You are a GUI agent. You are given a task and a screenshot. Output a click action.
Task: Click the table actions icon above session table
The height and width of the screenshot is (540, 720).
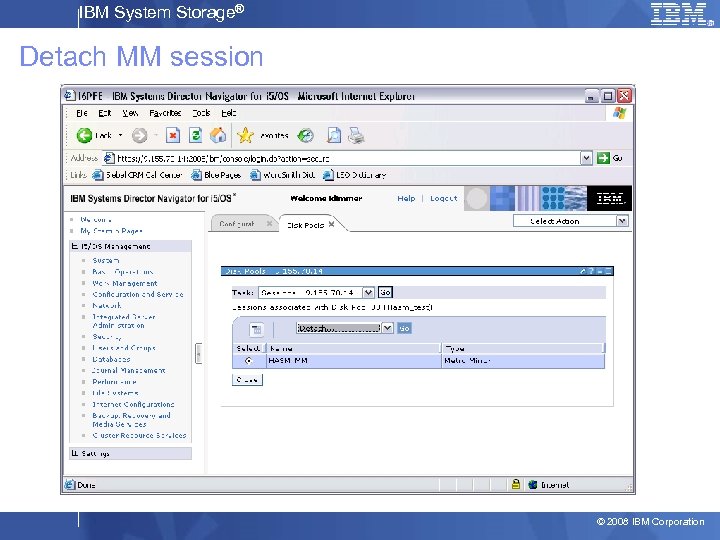[256, 329]
